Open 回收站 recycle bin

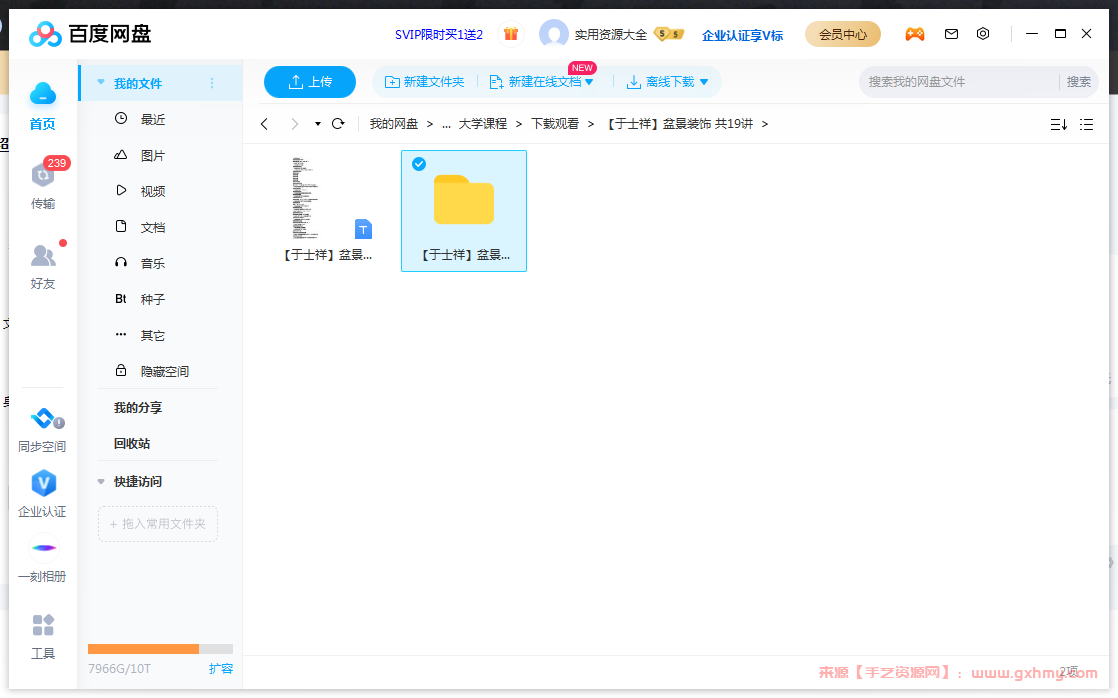coord(132,443)
